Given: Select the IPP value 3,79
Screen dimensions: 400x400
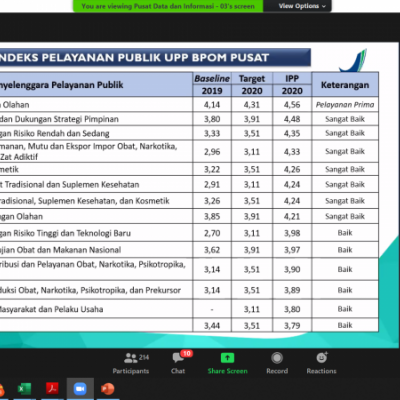Looking at the screenshot, I should tap(292, 325).
